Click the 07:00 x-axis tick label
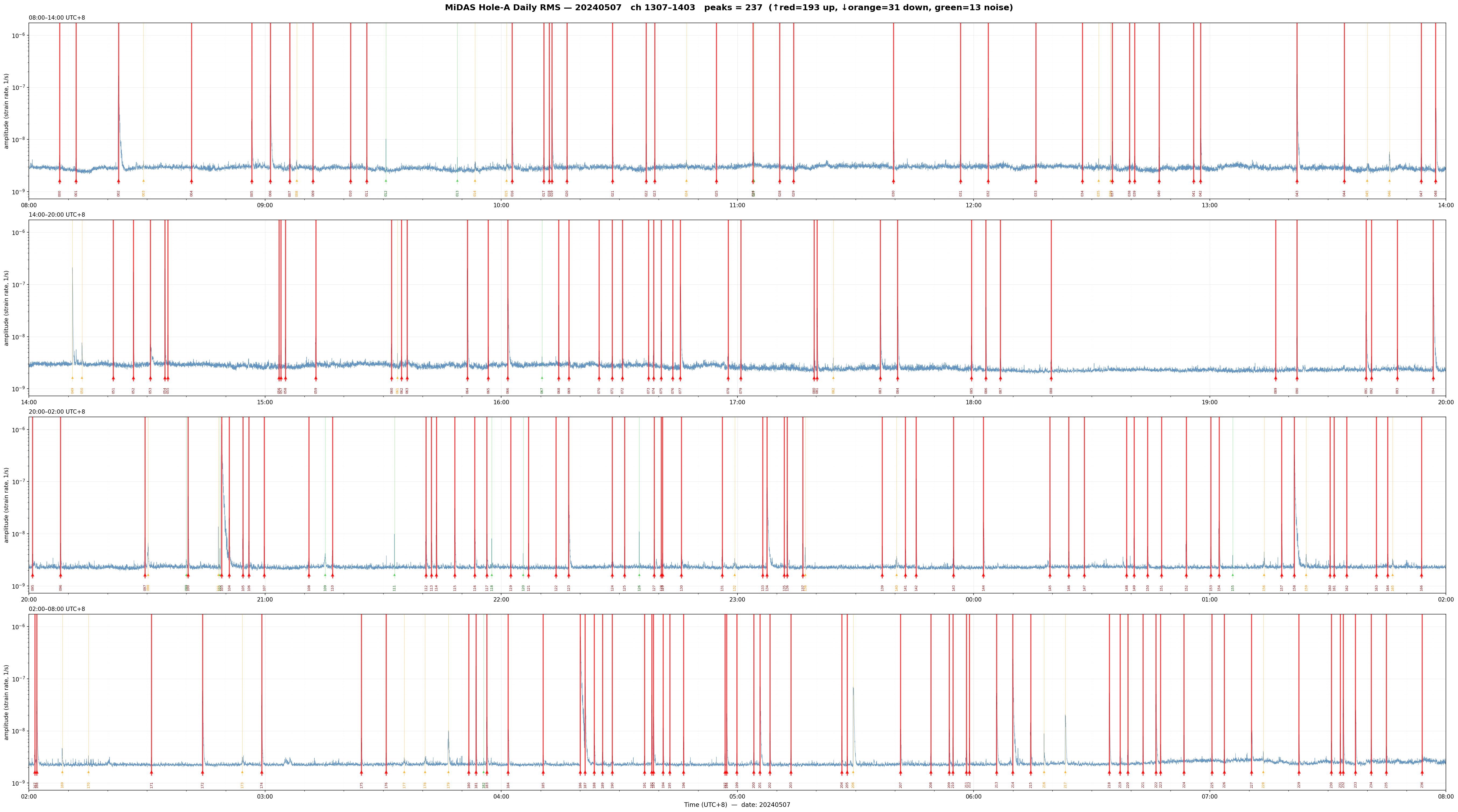1458x812 pixels. 1210,797
